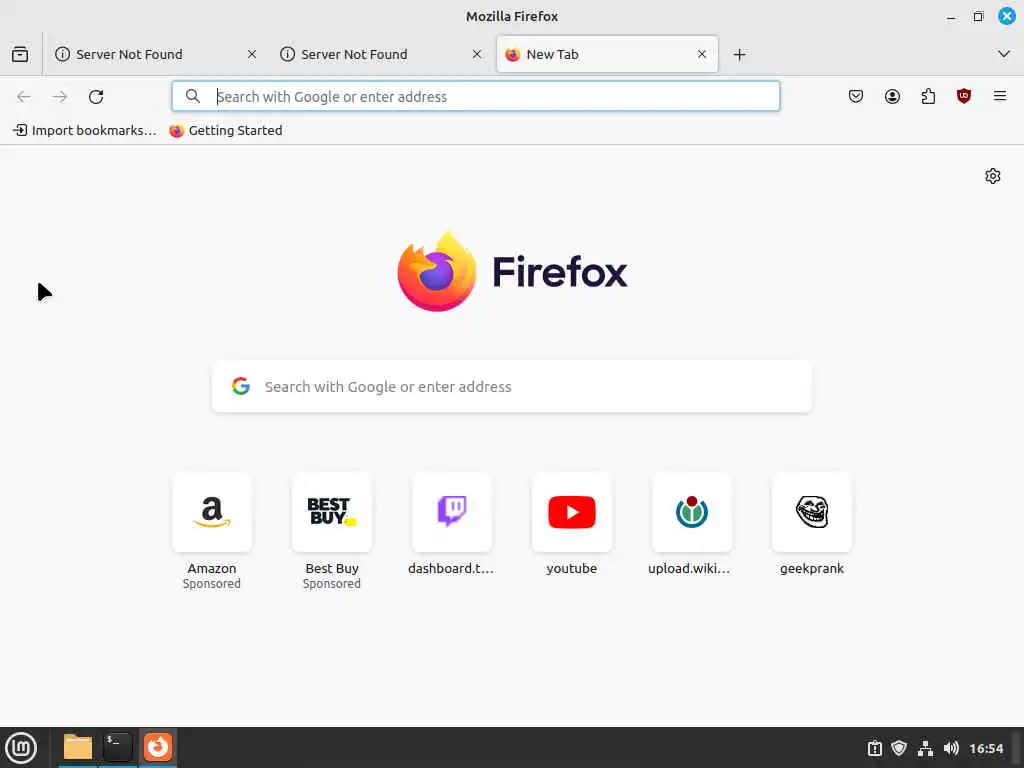Click the page's Google search box

tap(511, 387)
